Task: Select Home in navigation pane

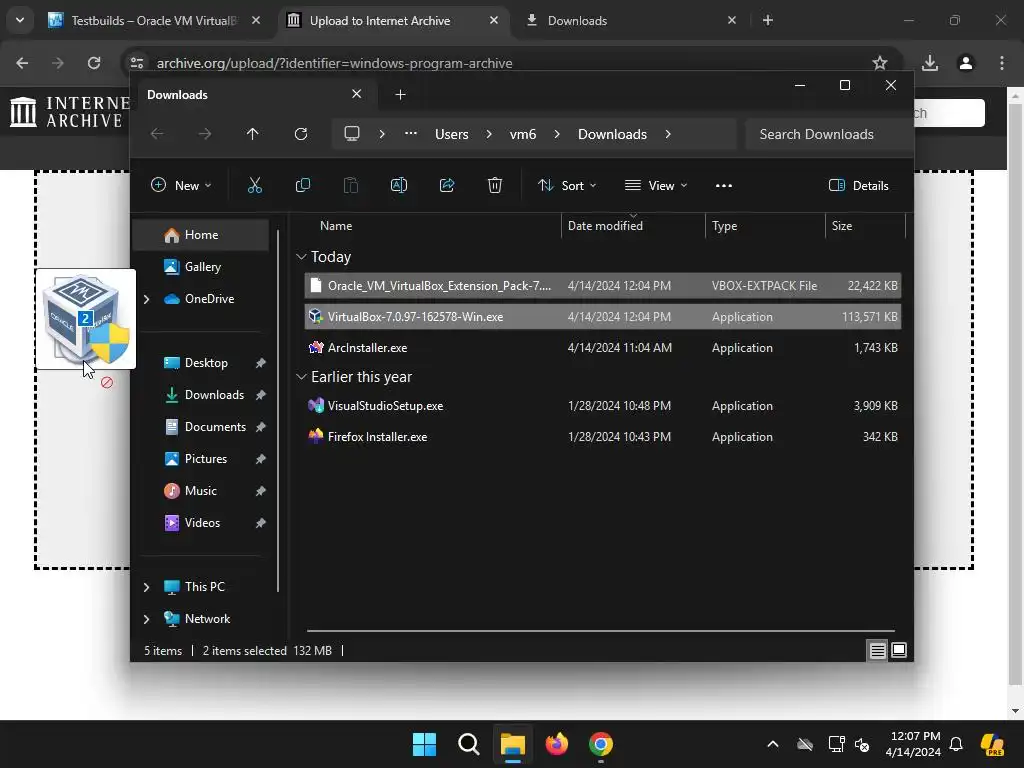Action: 201,235
